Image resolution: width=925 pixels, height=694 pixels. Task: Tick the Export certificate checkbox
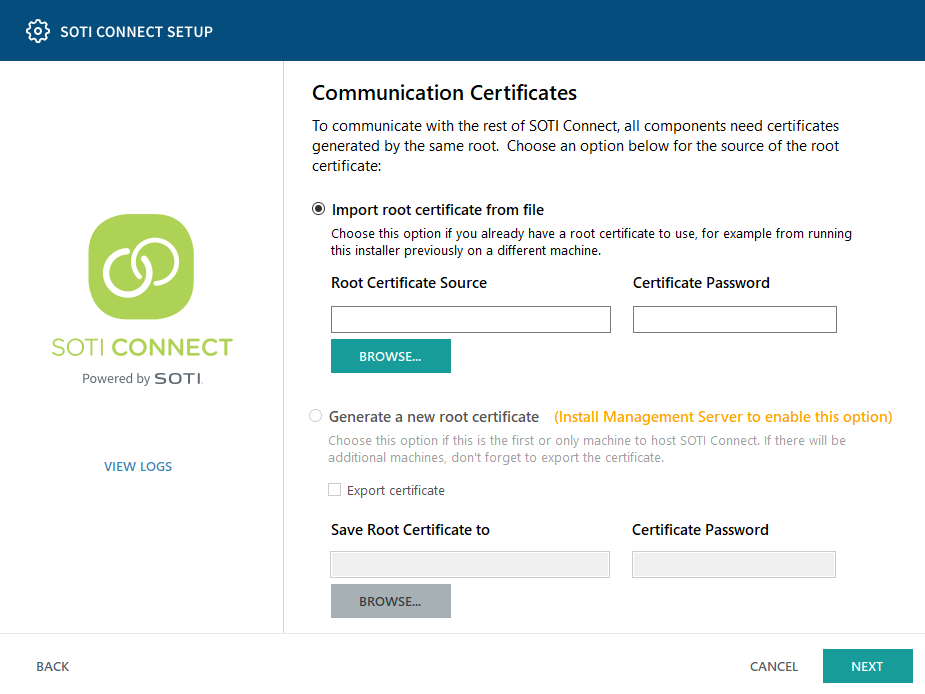(x=334, y=490)
